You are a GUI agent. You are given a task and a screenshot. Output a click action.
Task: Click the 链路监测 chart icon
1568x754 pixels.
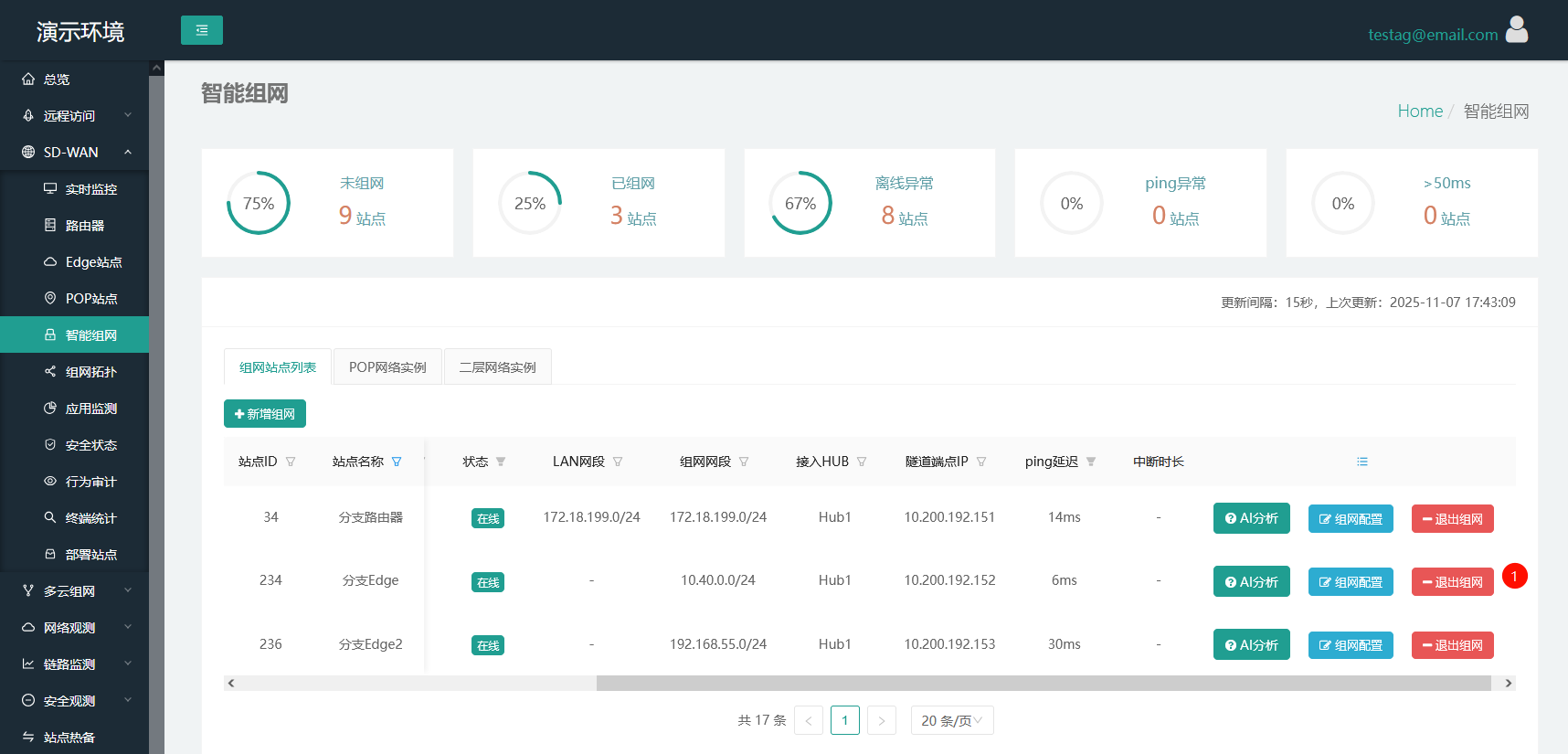pyautogui.click(x=28, y=664)
